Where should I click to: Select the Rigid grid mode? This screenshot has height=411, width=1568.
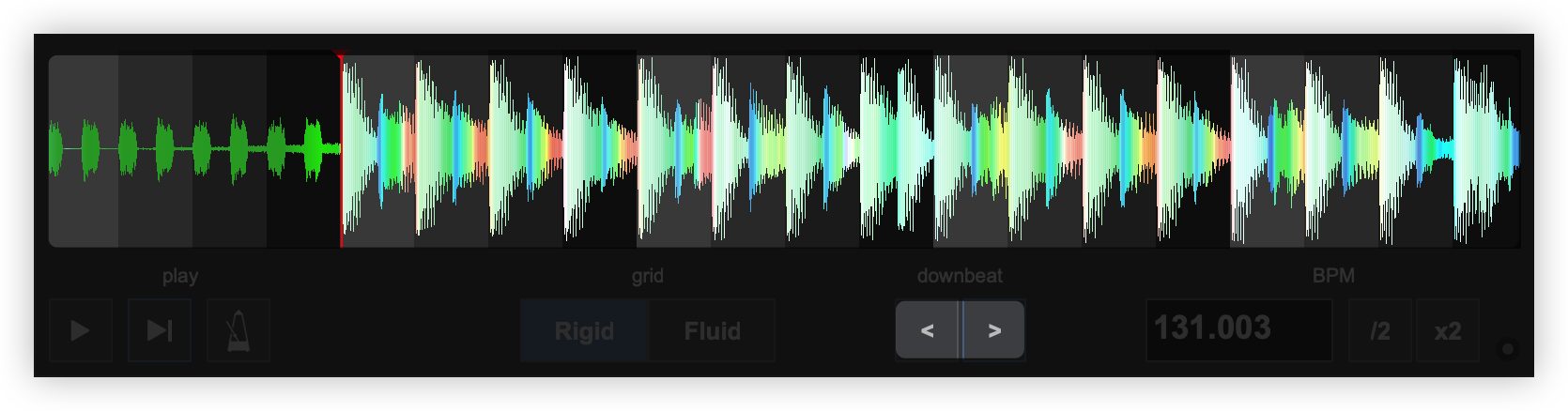(584, 331)
